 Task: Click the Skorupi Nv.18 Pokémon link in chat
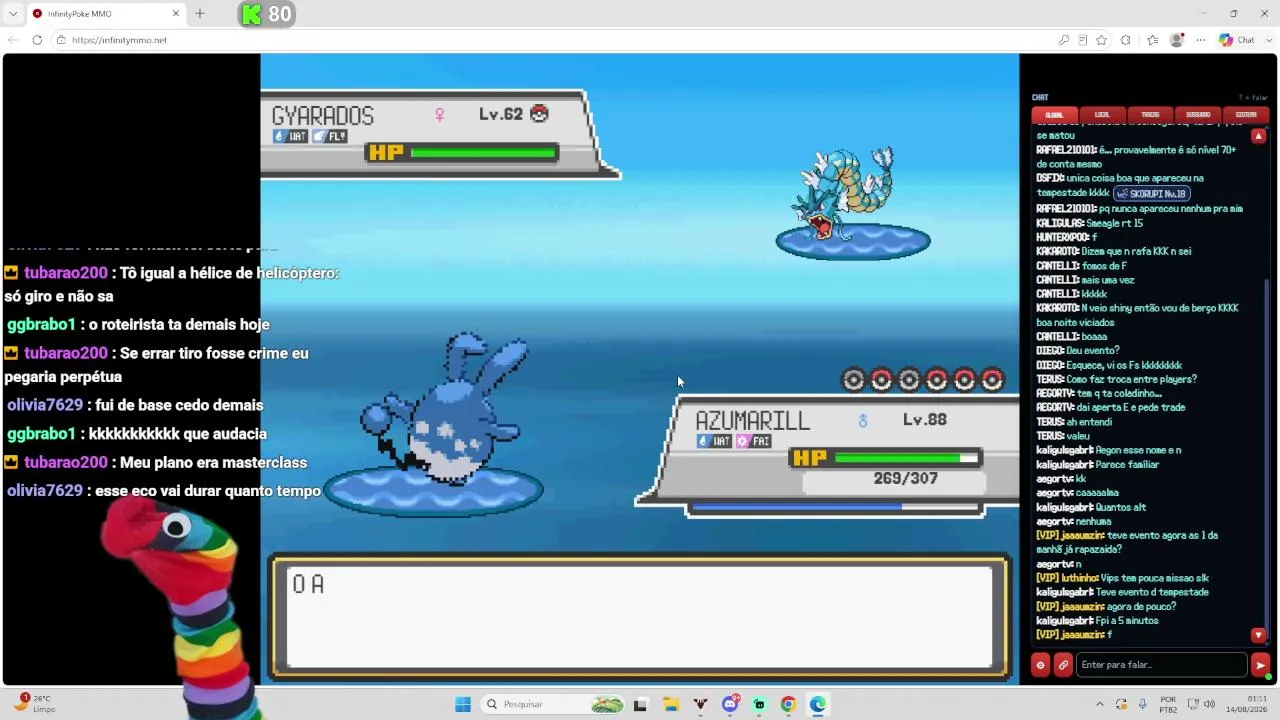tap(1152, 193)
